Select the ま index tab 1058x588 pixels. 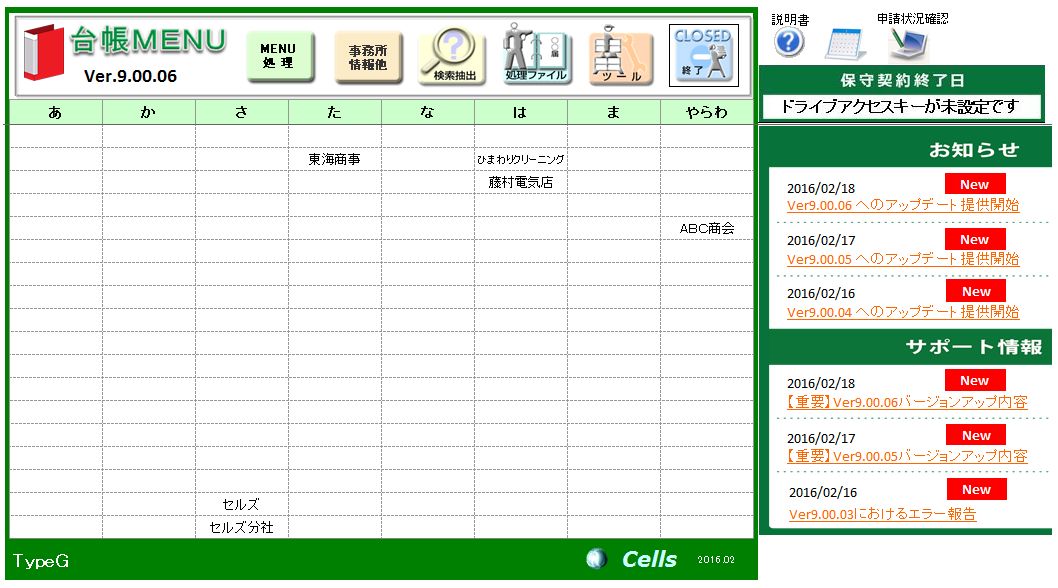pos(613,113)
